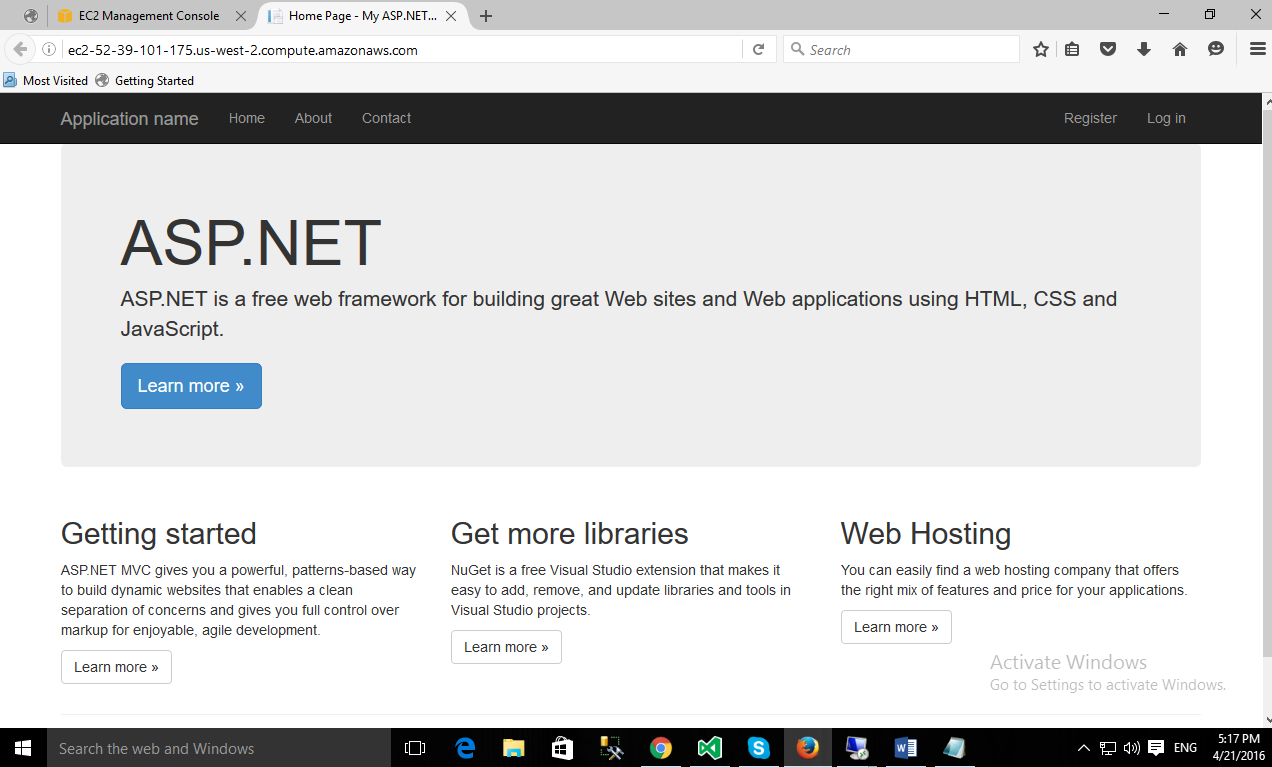Reload the current page
1272x767 pixels.
coord(758,49)
